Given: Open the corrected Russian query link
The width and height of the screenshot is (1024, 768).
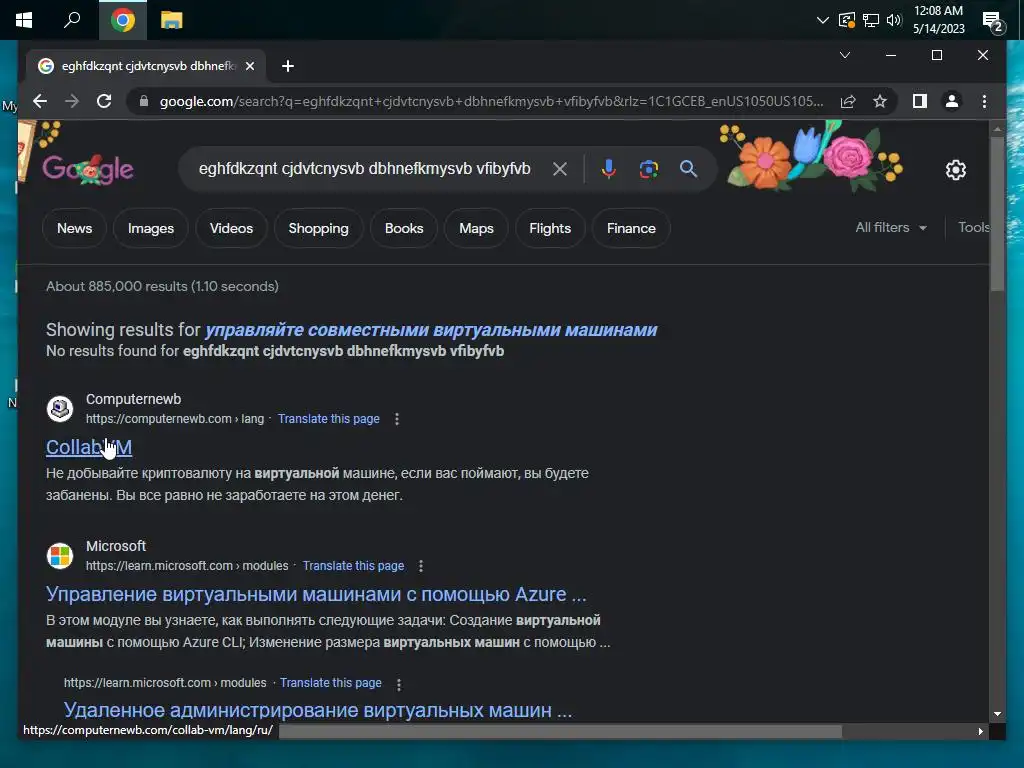Looking at the screenshot, I should pos(431,330).
